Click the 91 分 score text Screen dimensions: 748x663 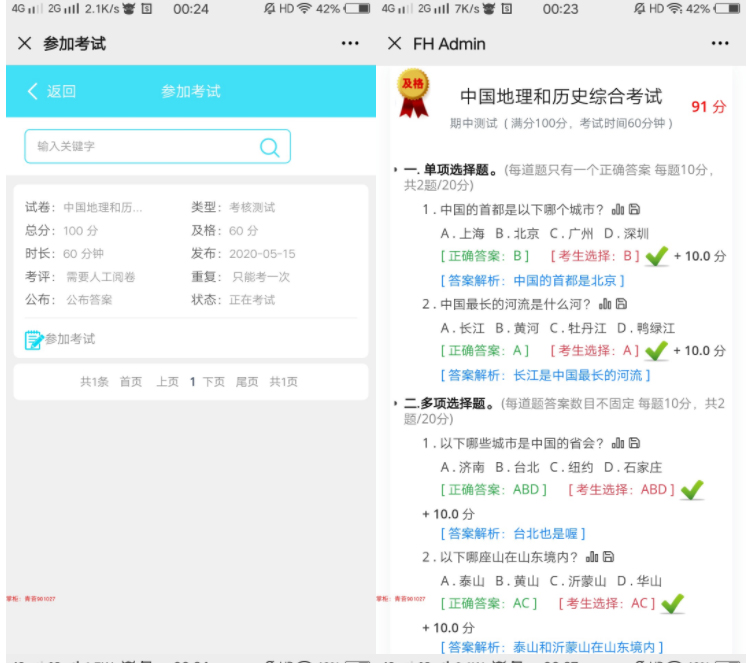point(709,106)
